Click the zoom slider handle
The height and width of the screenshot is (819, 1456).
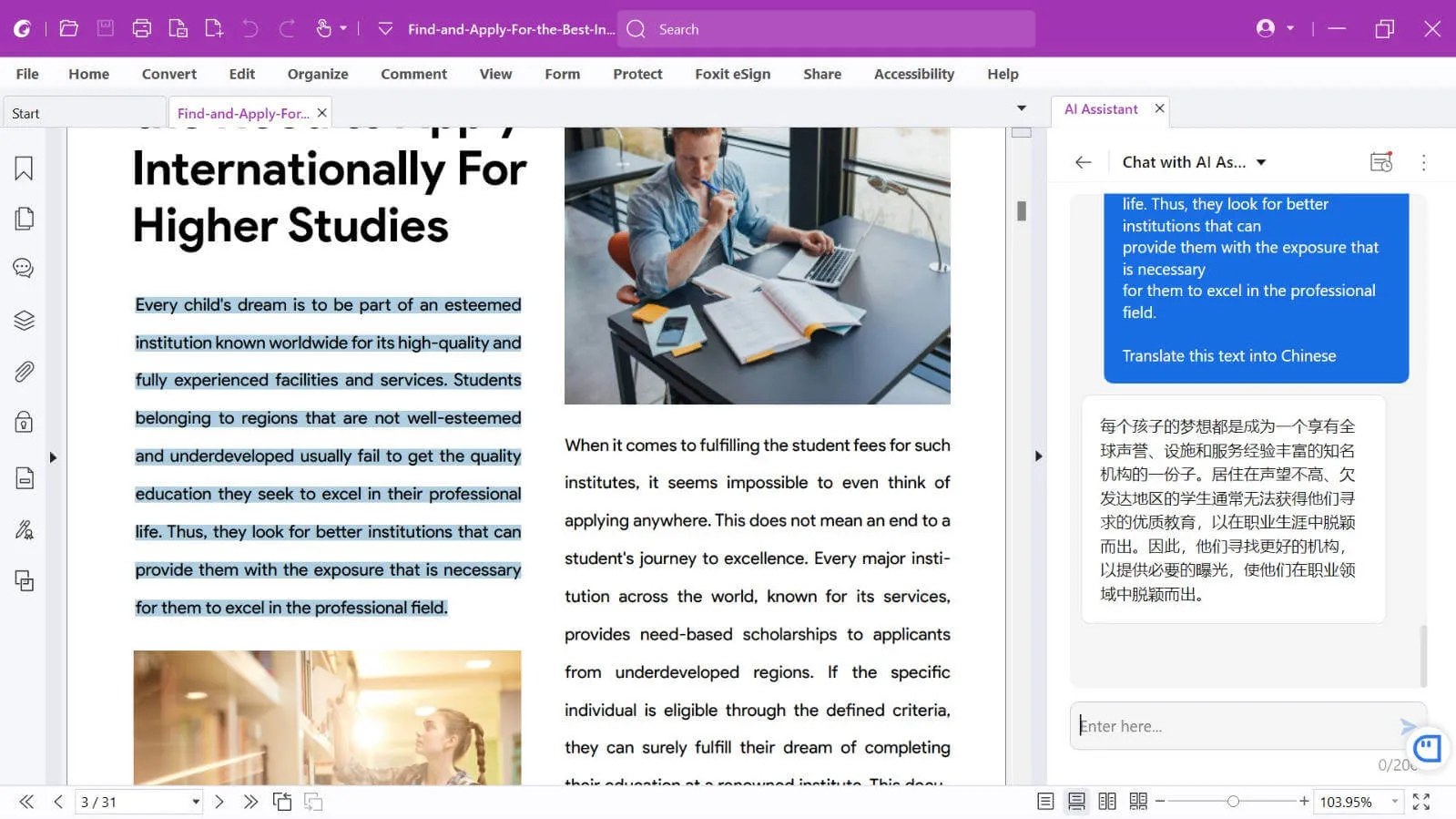point(1233,802)
